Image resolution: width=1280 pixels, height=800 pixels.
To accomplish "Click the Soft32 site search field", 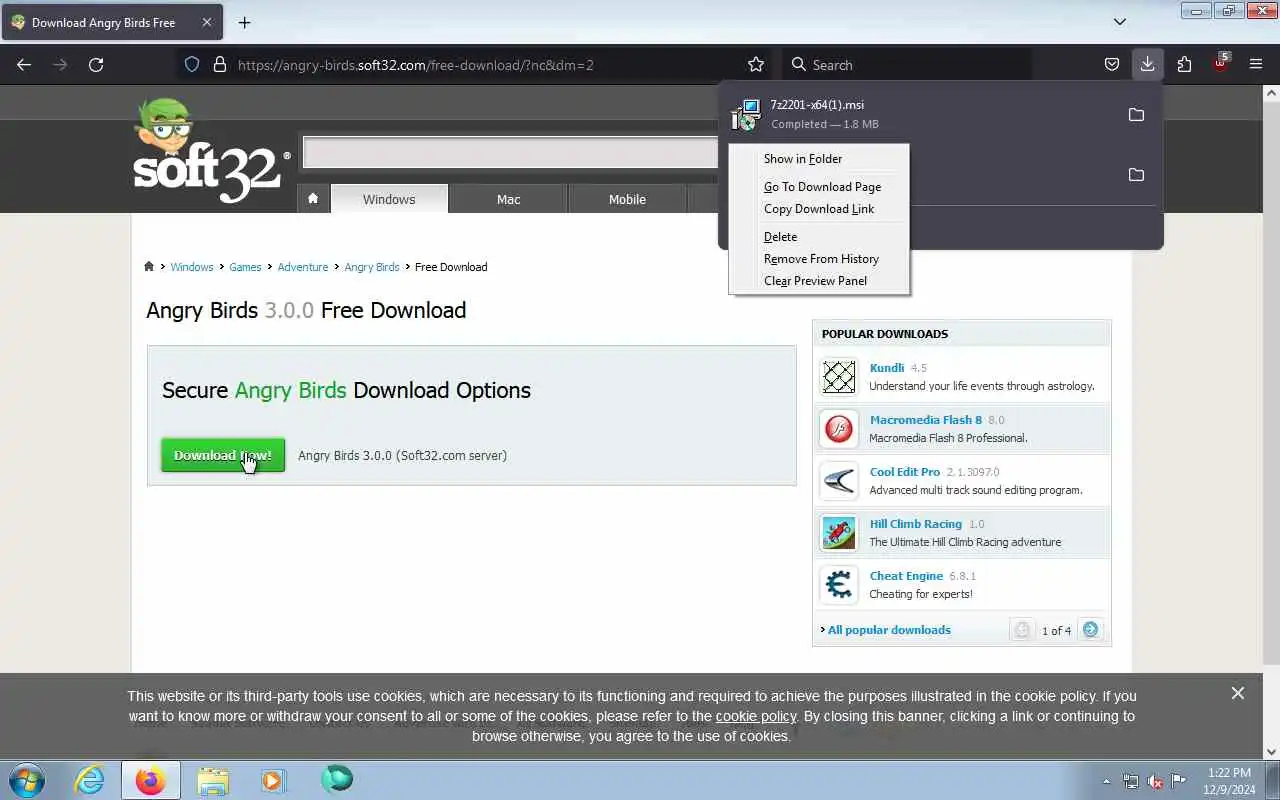I will 510,152.
